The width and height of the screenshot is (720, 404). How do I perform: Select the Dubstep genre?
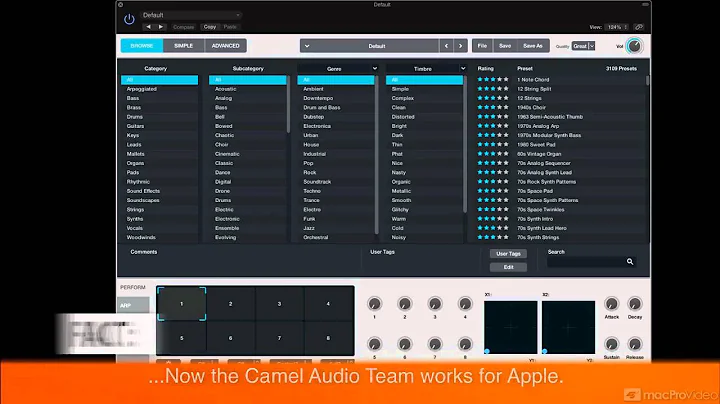[336, 117]
